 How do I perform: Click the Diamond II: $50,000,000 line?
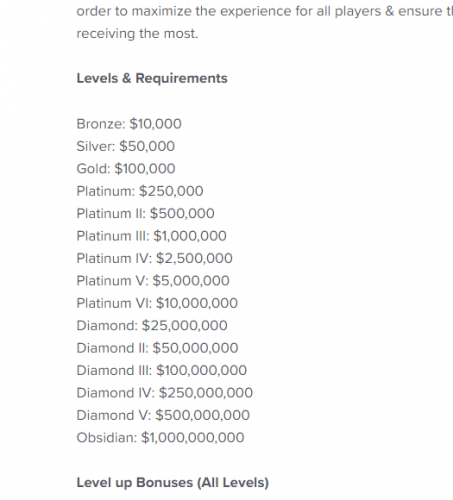[x=157, y=348]
